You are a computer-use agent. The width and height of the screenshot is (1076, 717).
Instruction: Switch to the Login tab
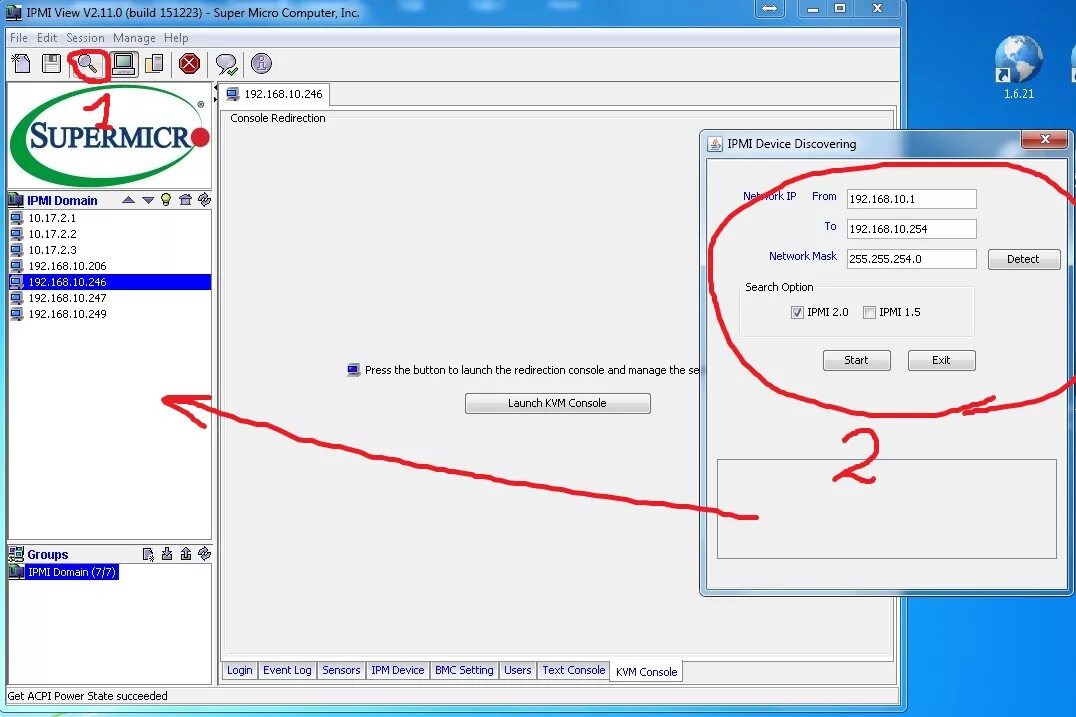[239, 670]
